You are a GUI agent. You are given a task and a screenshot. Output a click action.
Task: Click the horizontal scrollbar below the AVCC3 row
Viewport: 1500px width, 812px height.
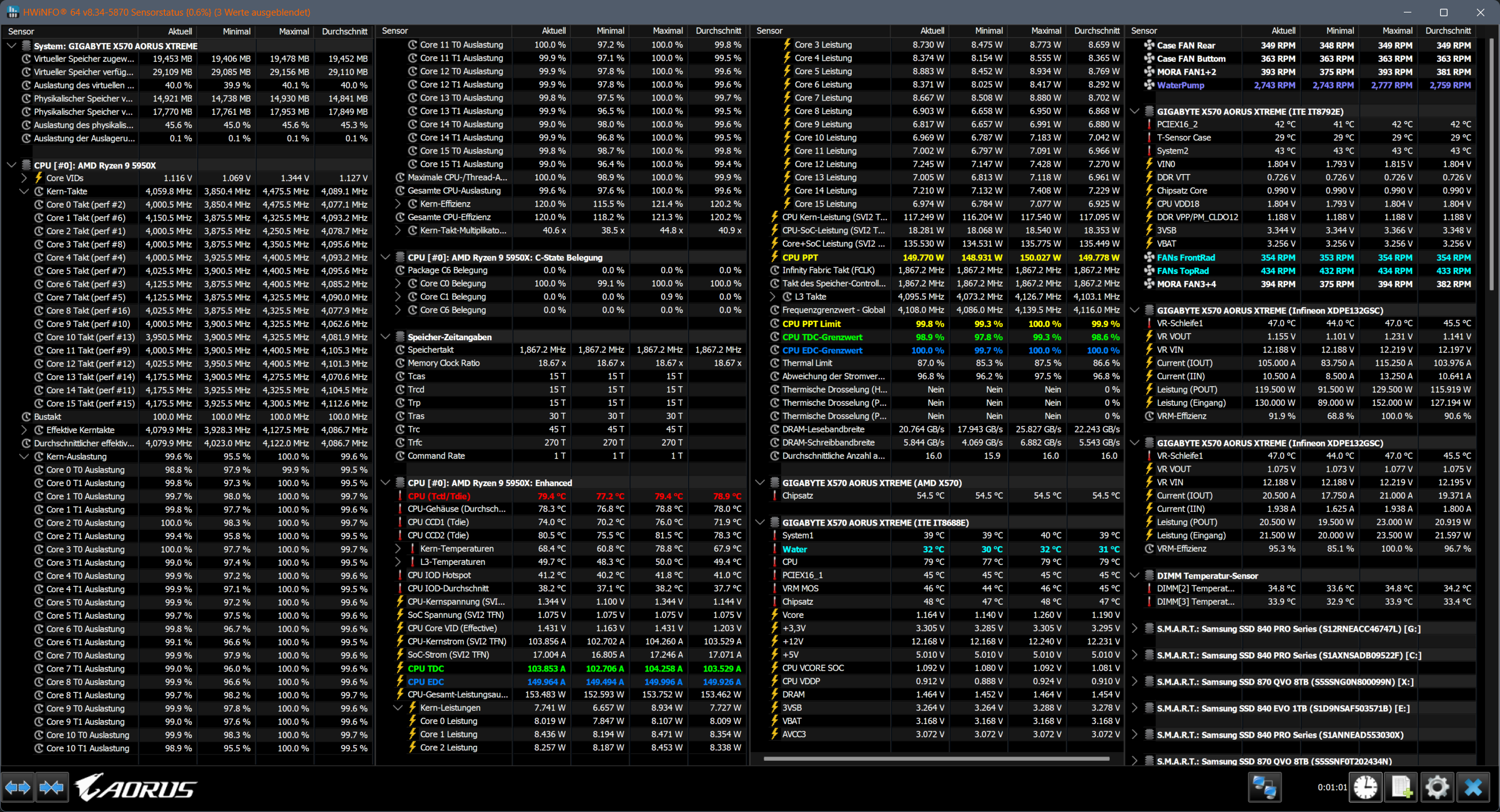point(936,759)
